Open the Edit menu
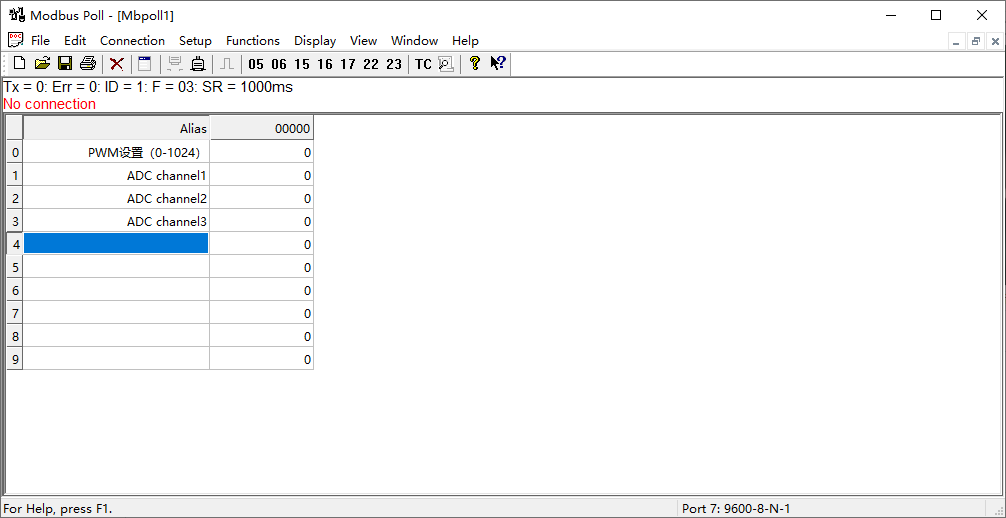1006x518 pixels. pyautogui.click(x=75, y=40)
